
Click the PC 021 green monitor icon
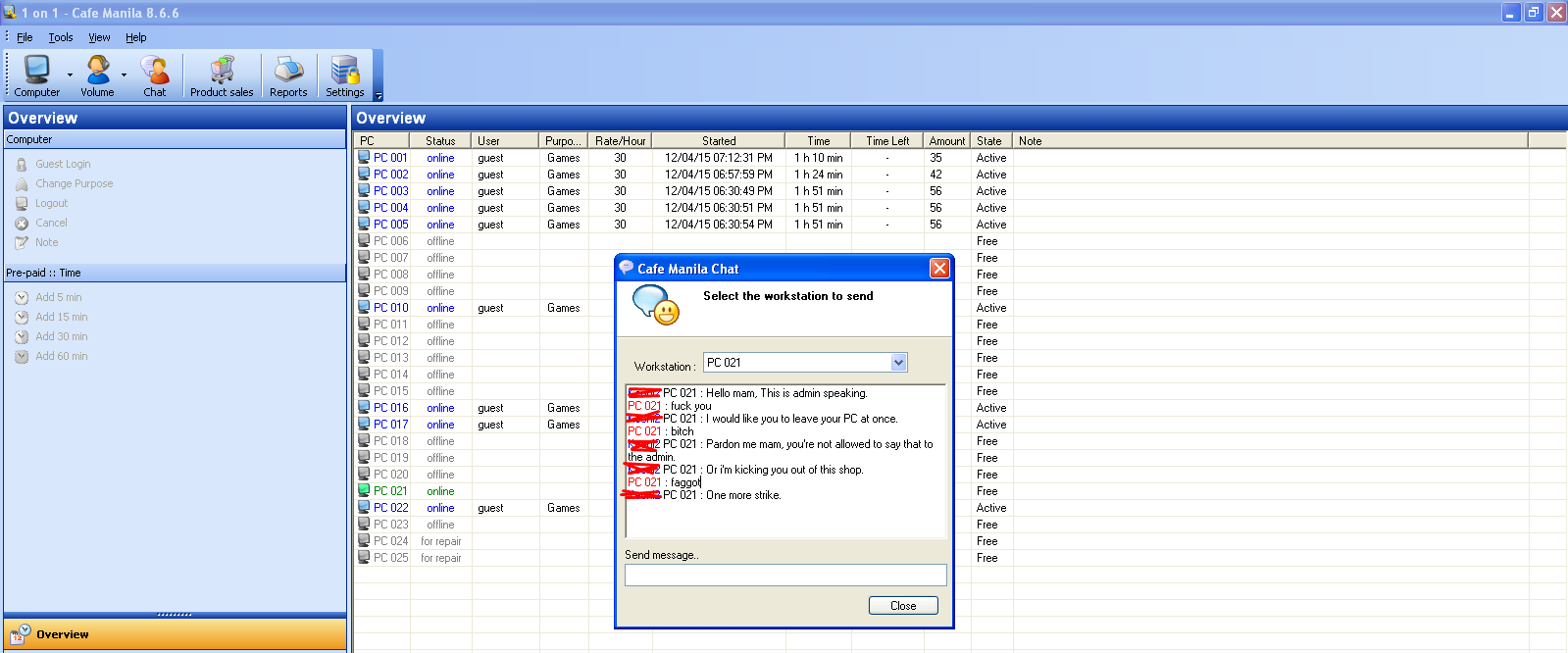pyautogui.click(x=364, y=491)
